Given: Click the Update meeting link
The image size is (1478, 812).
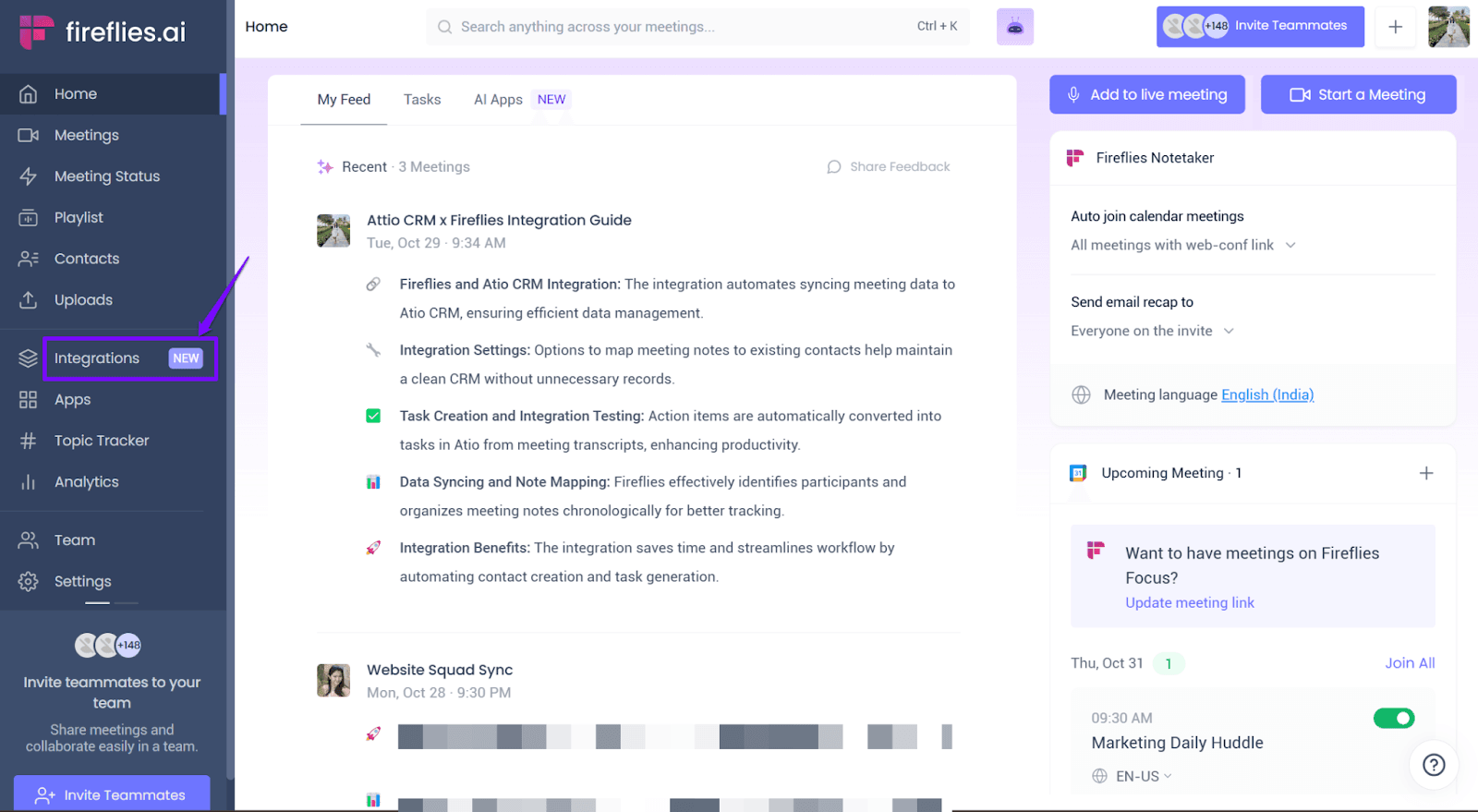Looking at the screenshot, I should (1190, 602).
